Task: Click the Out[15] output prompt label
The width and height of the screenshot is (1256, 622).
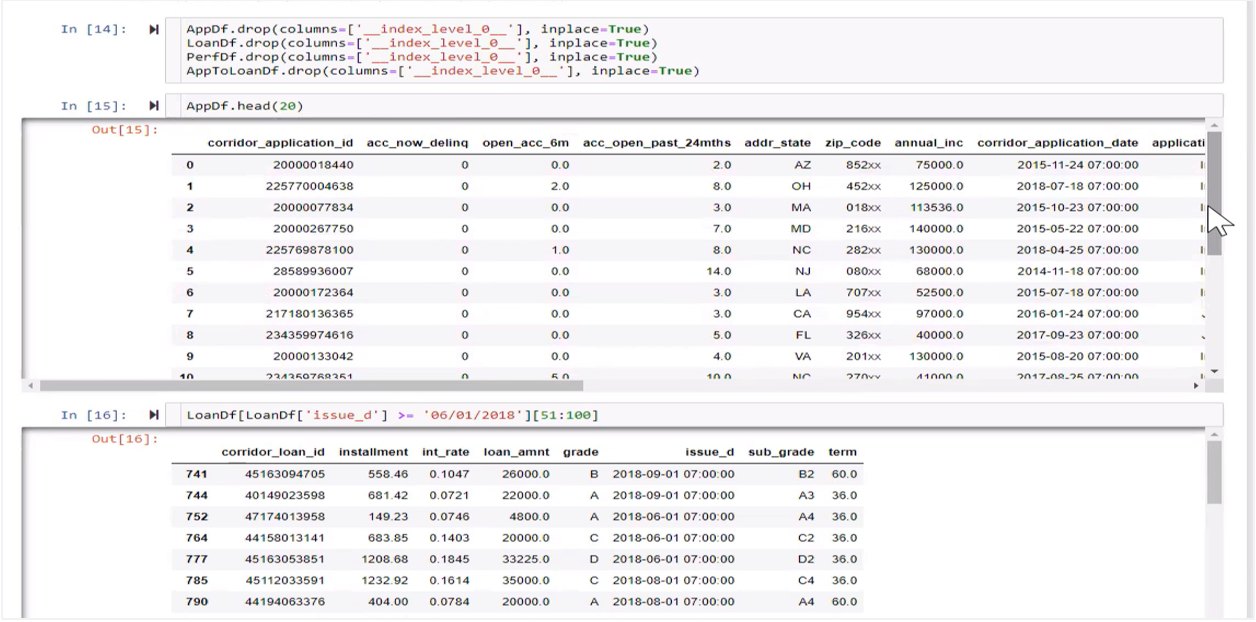Action: pos(125,129)
